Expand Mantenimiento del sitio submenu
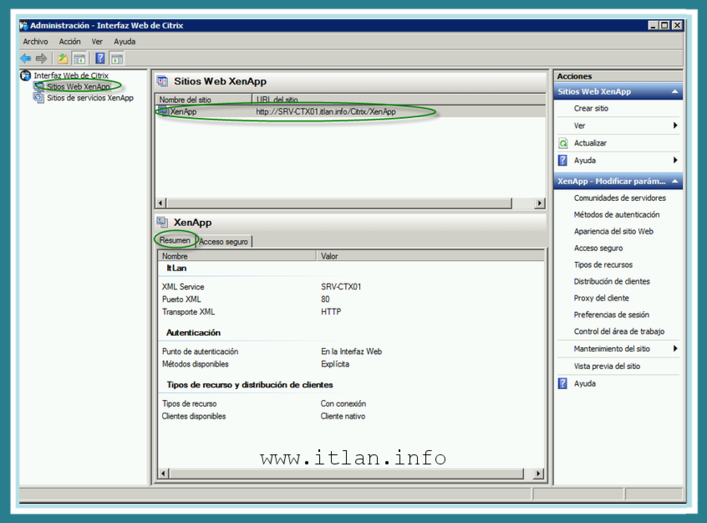707x523 pixels. (675, 348)
